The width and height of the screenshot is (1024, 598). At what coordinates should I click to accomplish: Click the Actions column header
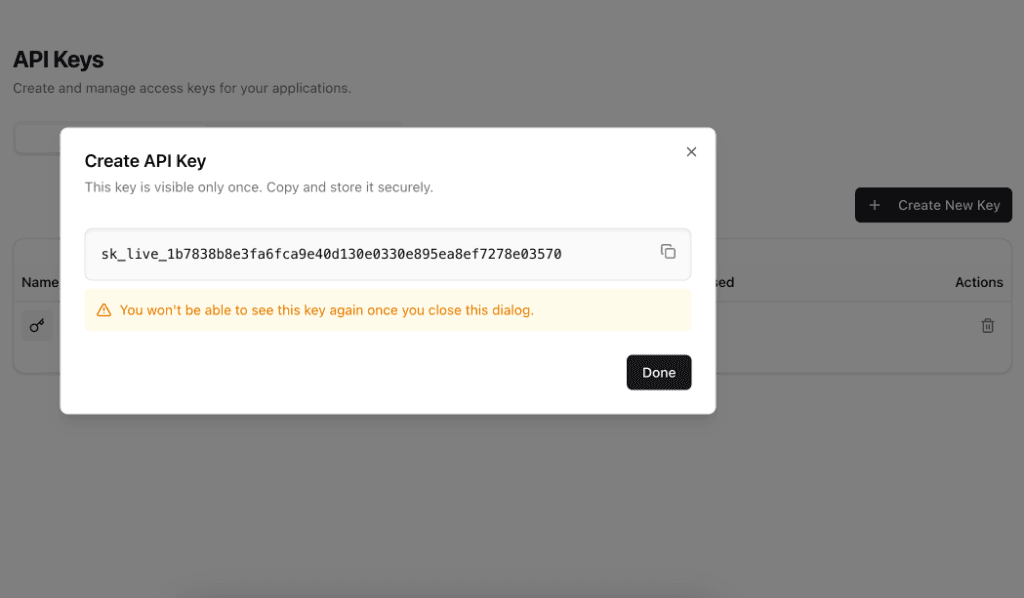[x=979, y=282]
